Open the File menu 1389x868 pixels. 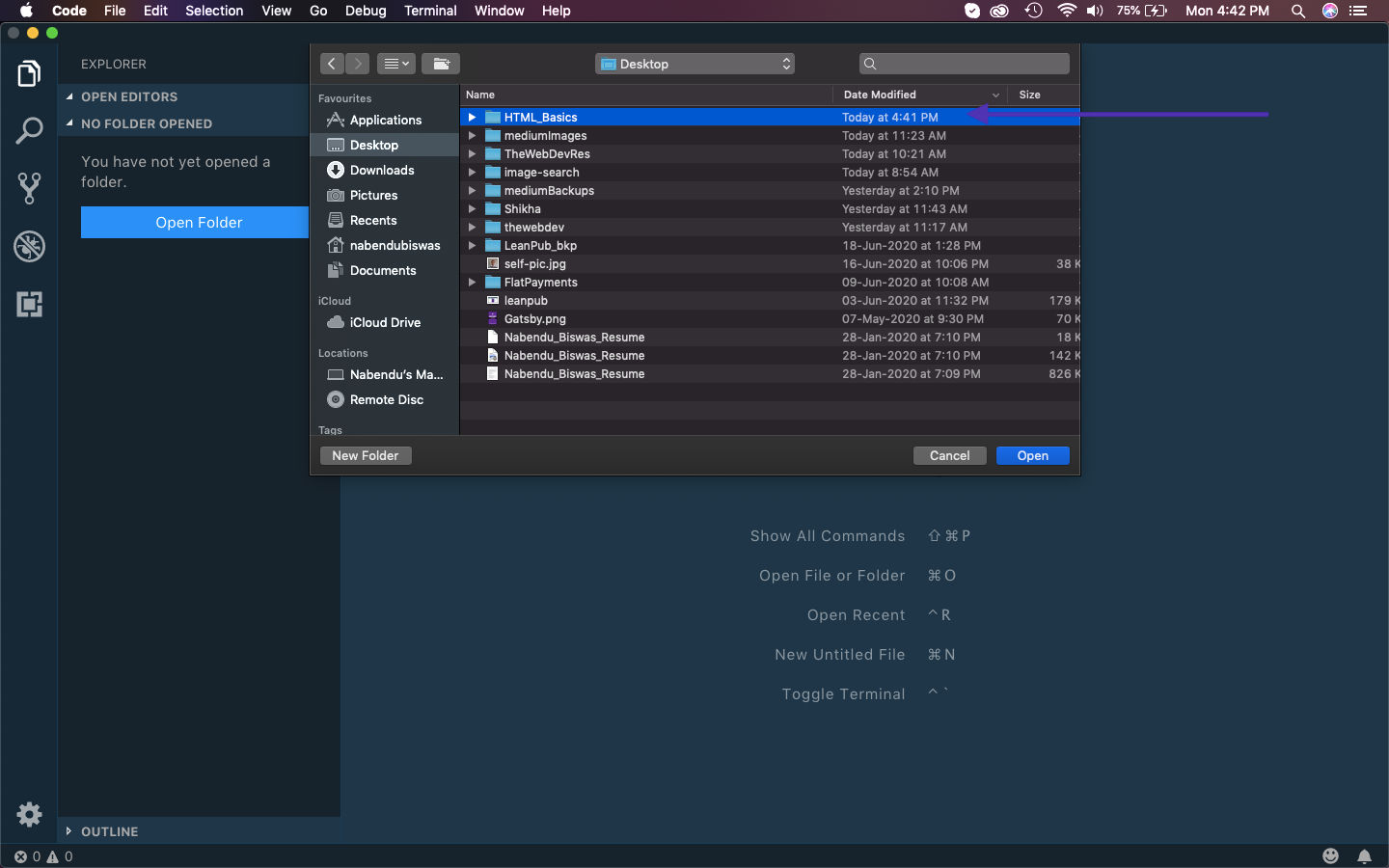(x=115, y=11)
